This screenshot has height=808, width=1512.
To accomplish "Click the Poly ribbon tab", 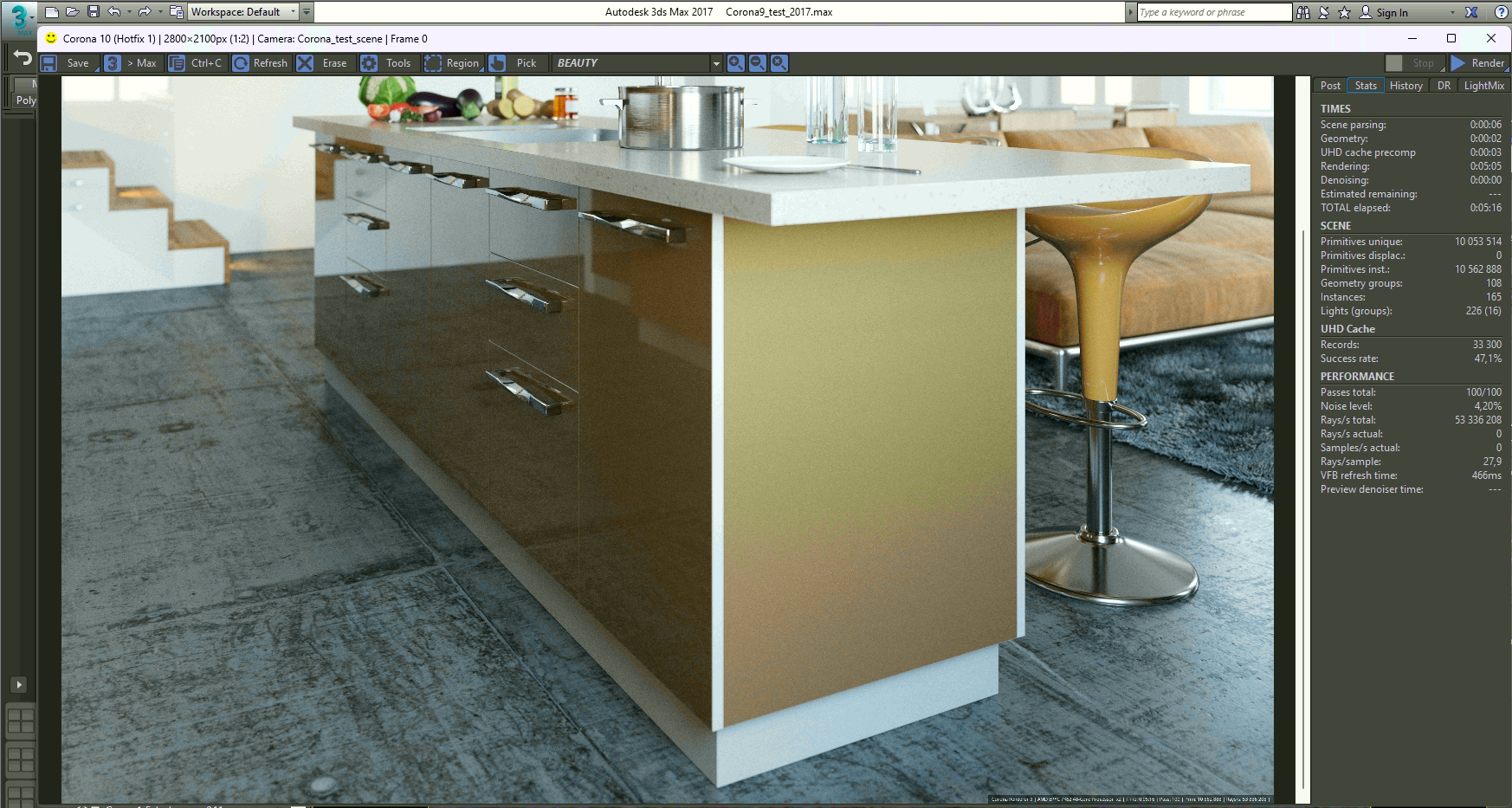I will (26, 100).
